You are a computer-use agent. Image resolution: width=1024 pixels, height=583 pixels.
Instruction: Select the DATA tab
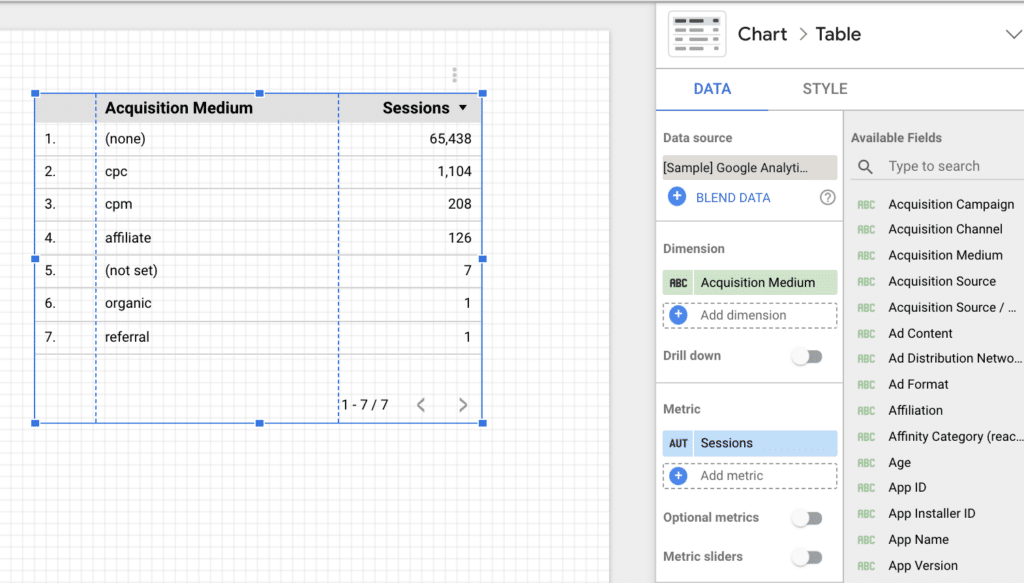712,89
